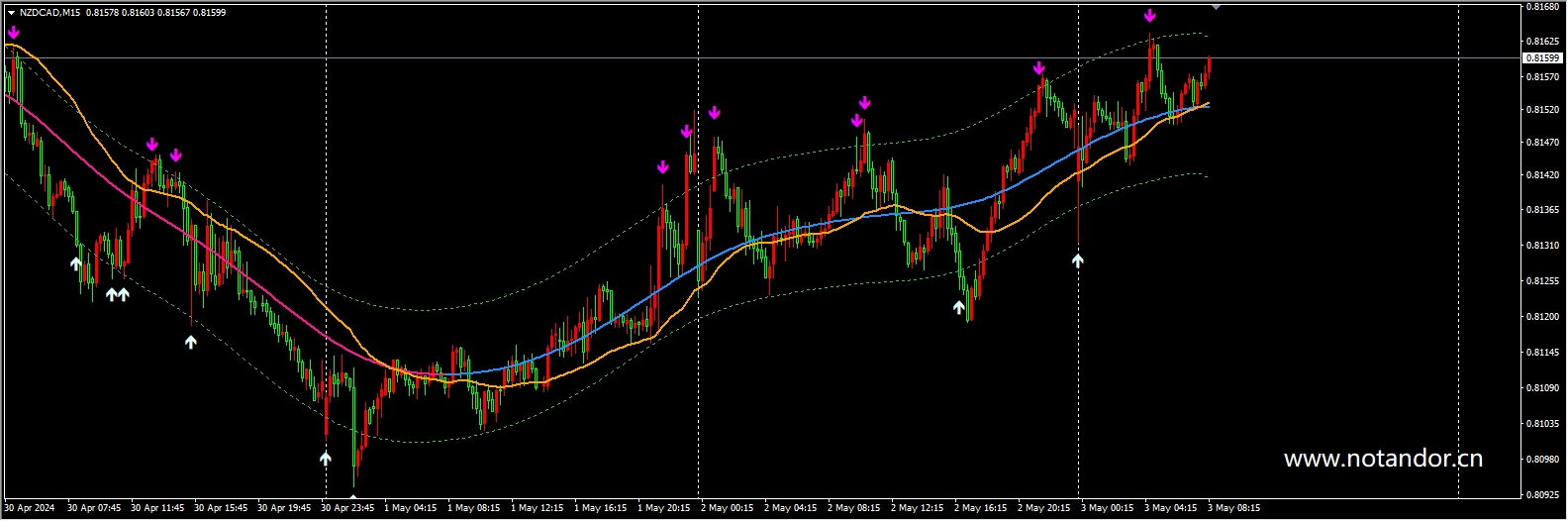Select the magenta sell arrow above the 2 May 20:15 high
This screenshot has height=521, width=1568.
point(1038,68)
